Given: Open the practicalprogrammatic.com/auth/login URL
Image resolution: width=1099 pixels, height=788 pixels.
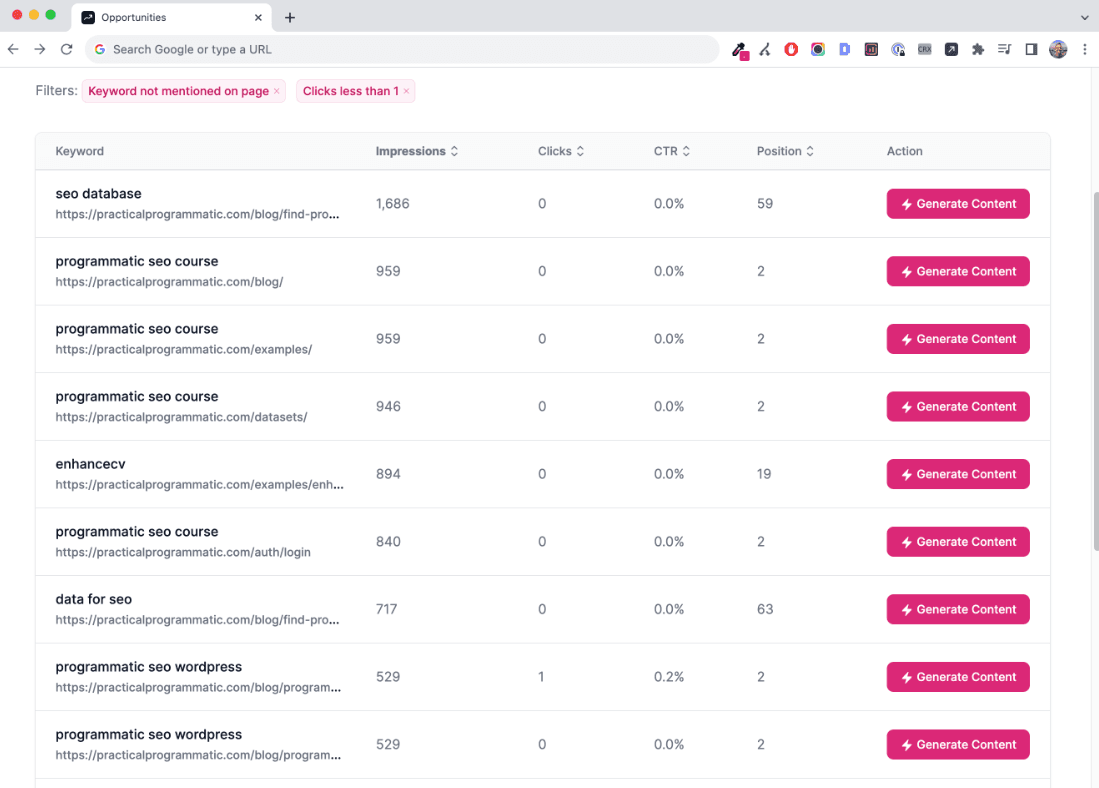Looking at the screenshot, I should [x=183, y=552].
